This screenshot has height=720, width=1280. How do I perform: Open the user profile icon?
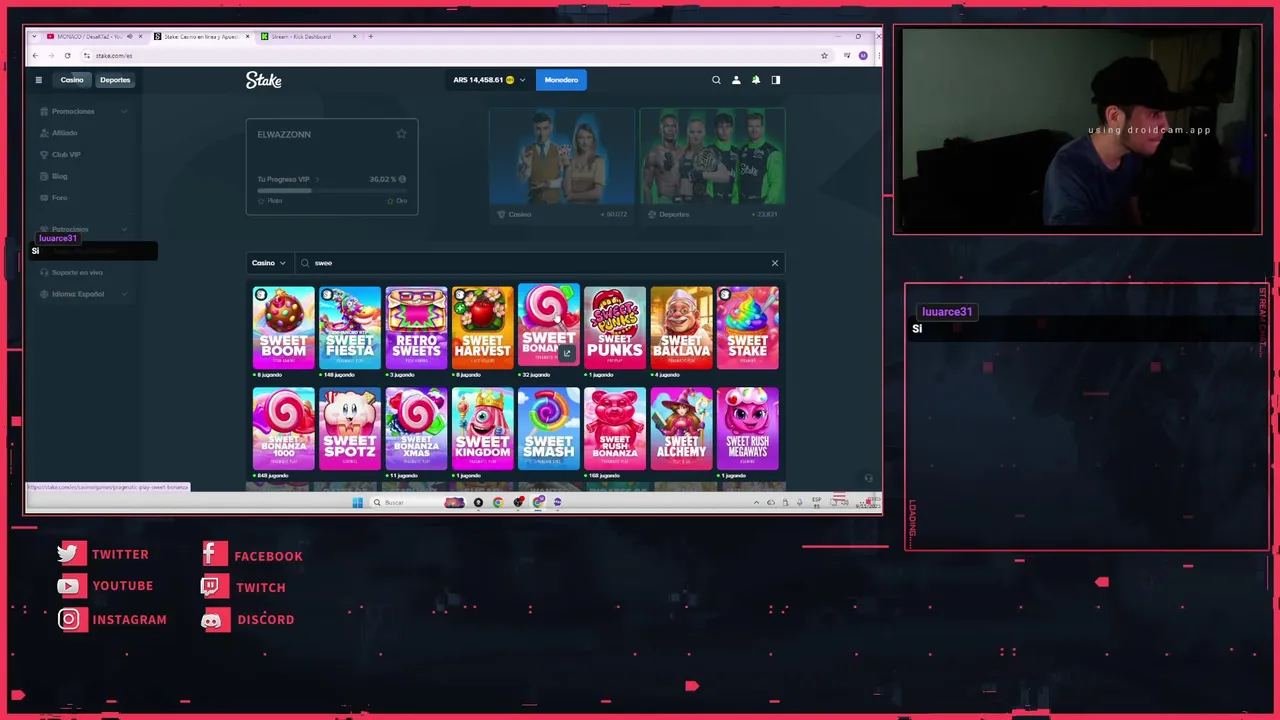(736, 80)
